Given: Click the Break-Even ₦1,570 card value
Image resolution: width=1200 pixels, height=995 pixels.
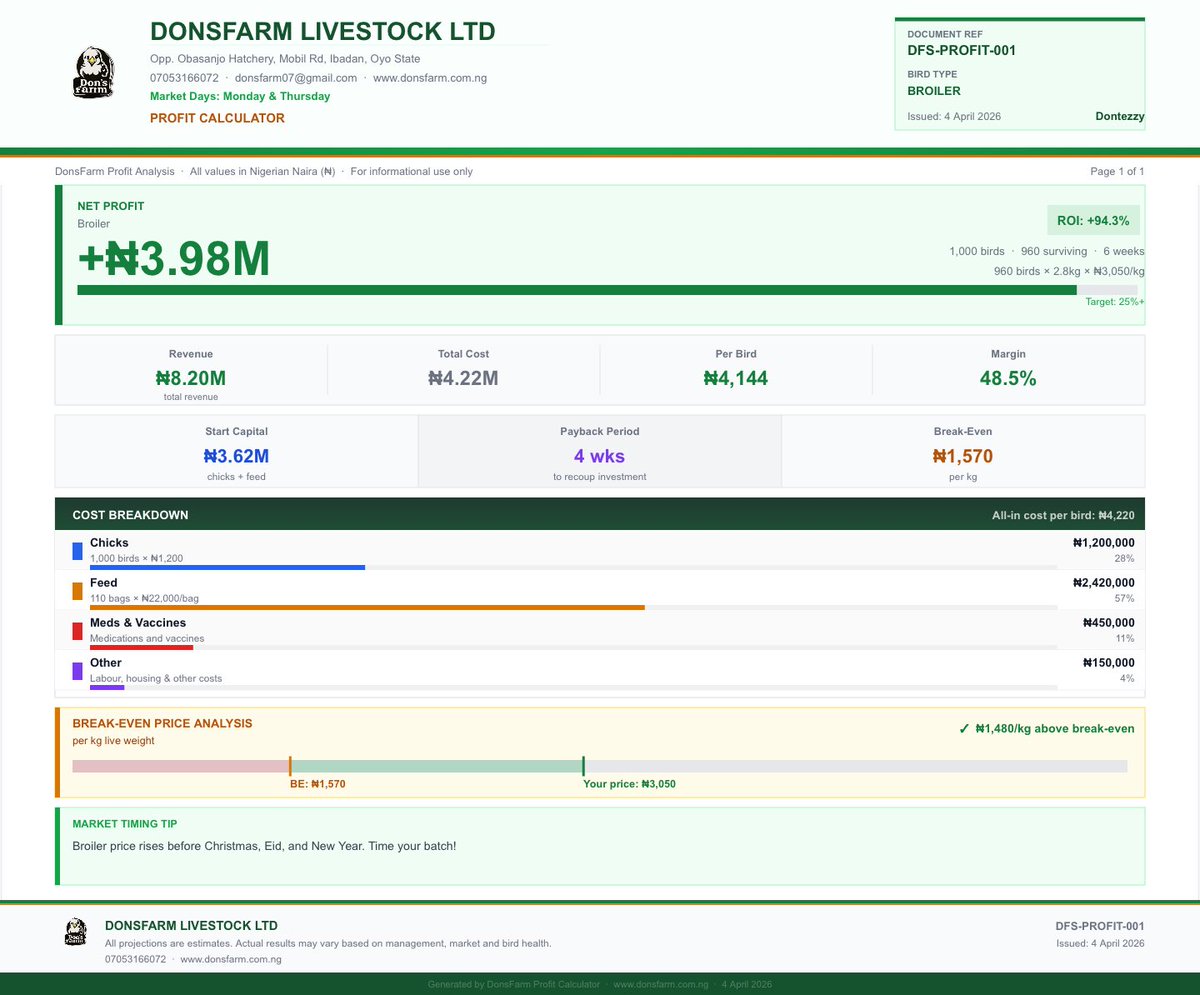Looking at the screenshot, I should point(962,456).
